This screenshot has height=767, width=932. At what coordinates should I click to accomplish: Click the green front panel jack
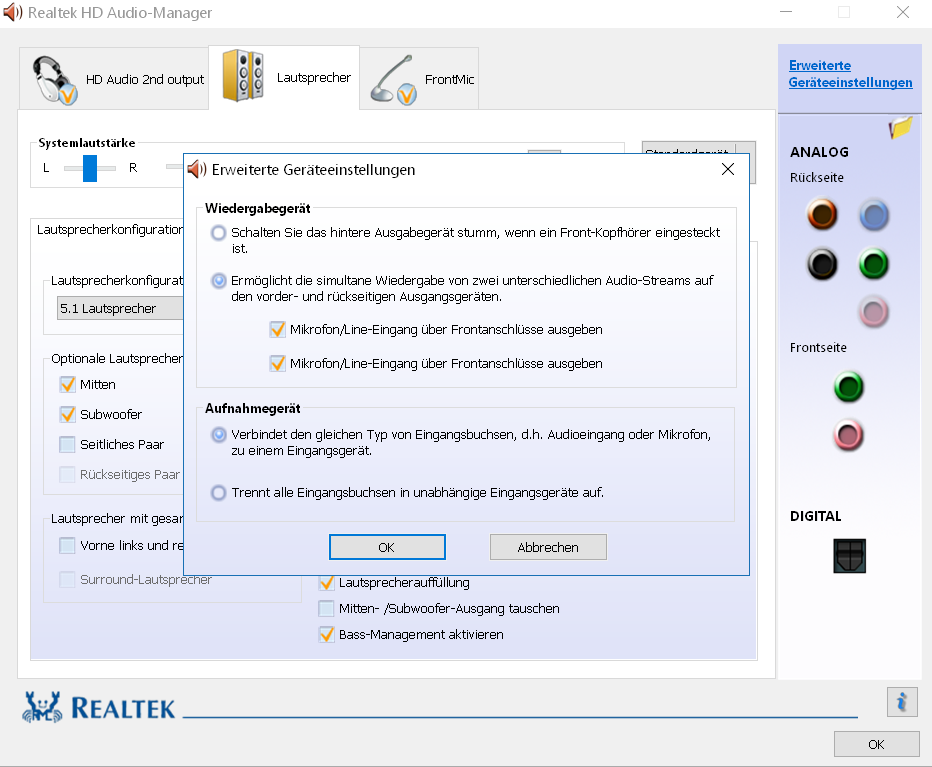coord(848,387)
